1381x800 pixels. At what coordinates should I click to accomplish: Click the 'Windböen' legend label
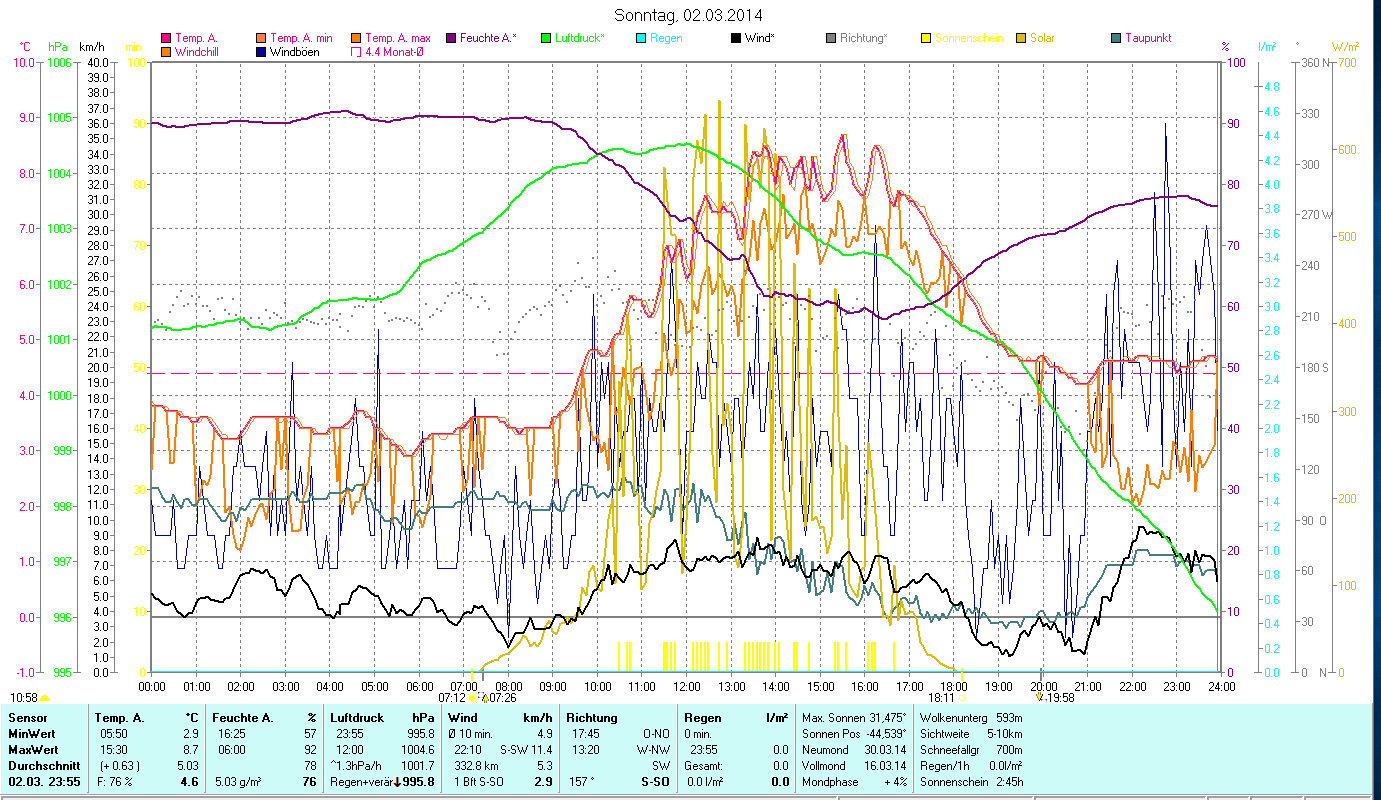(x=295, y=51)
